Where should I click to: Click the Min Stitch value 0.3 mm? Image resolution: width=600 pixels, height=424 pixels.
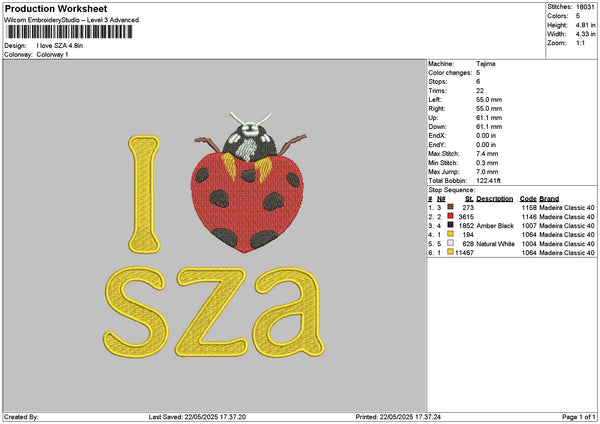tap(487, 163)
